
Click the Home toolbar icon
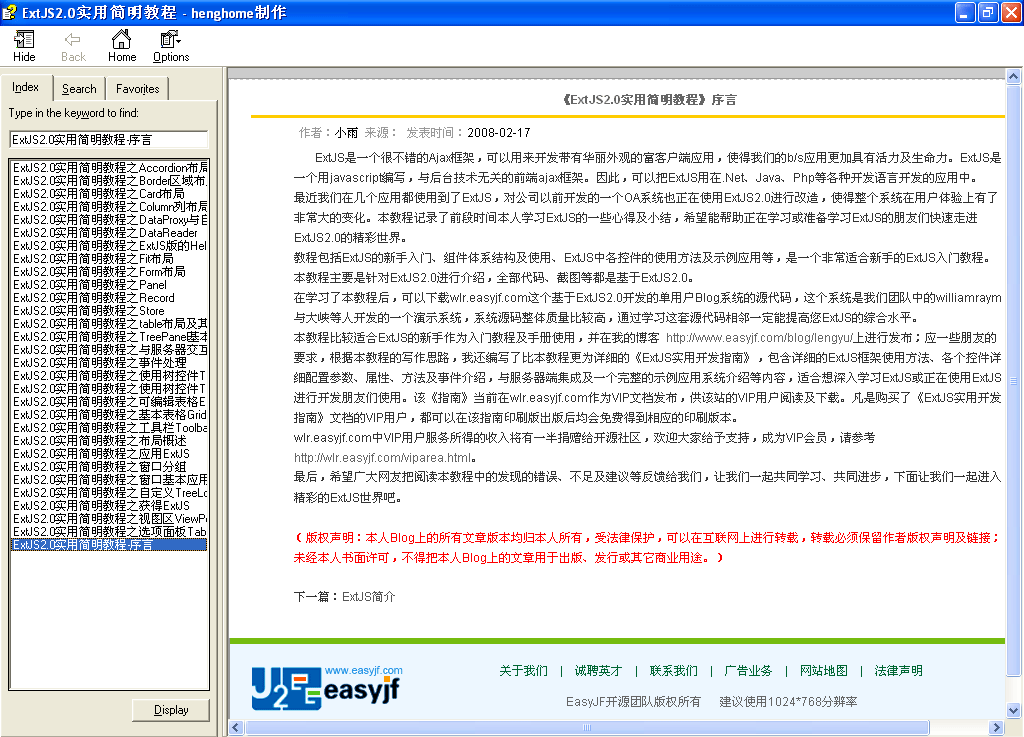pos(122,46)
